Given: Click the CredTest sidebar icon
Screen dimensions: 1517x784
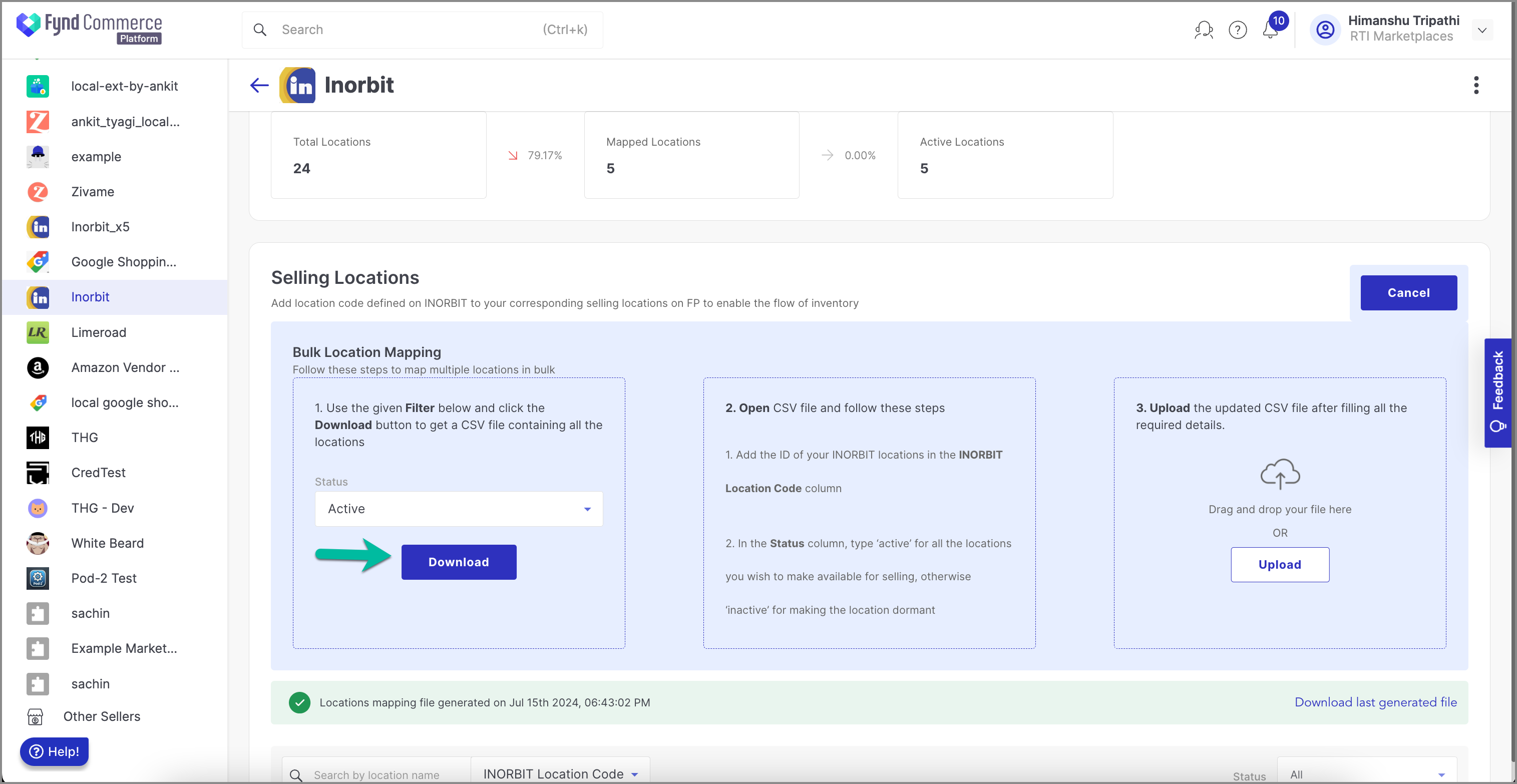Looking at the screenshot, I should point(38,473).
